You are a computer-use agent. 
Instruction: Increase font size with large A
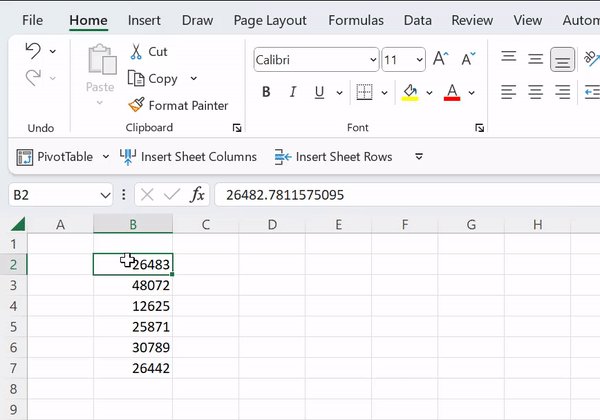[440, 59]
